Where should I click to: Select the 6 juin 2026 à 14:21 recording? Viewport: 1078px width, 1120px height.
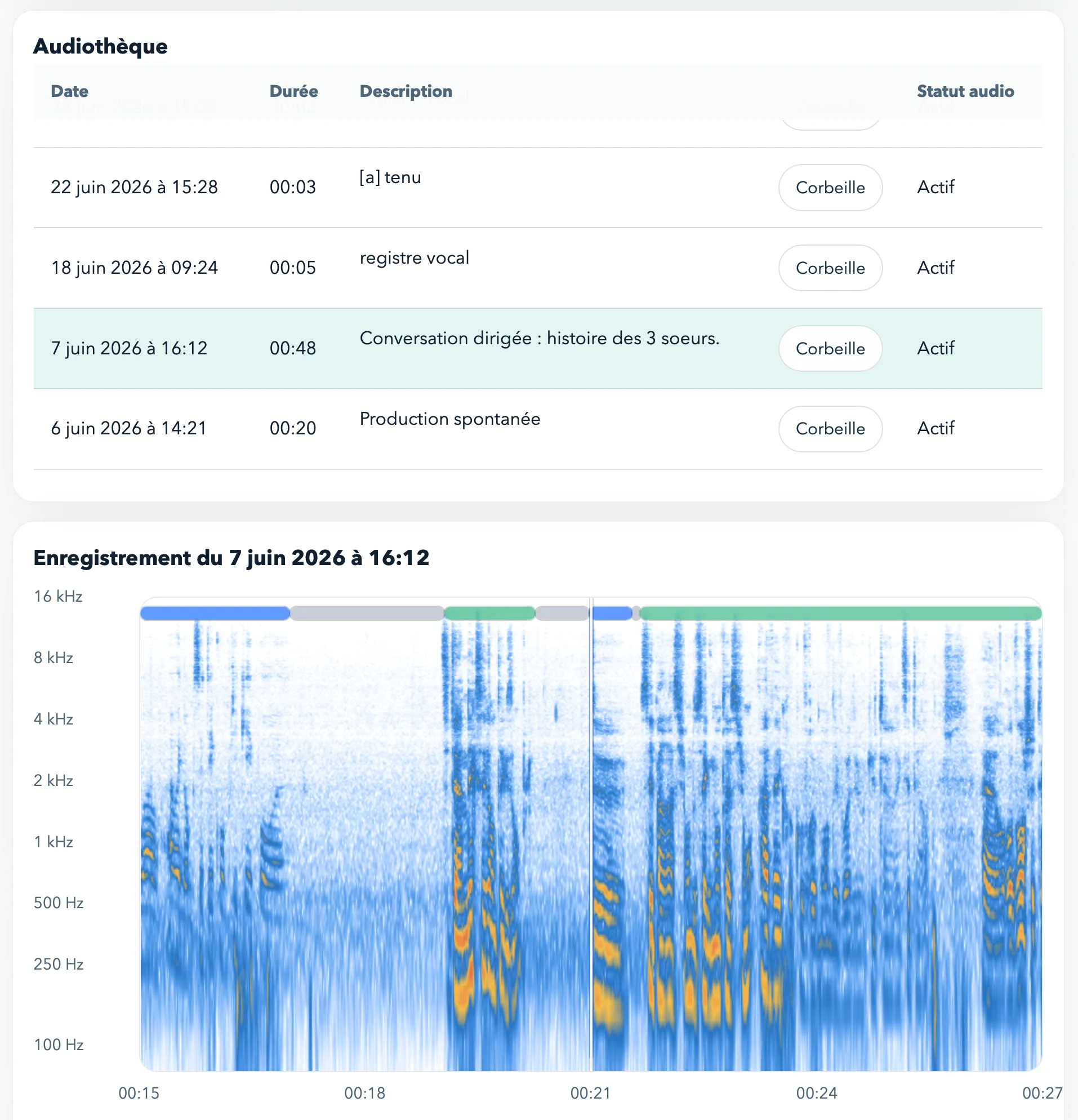(537, 429)
